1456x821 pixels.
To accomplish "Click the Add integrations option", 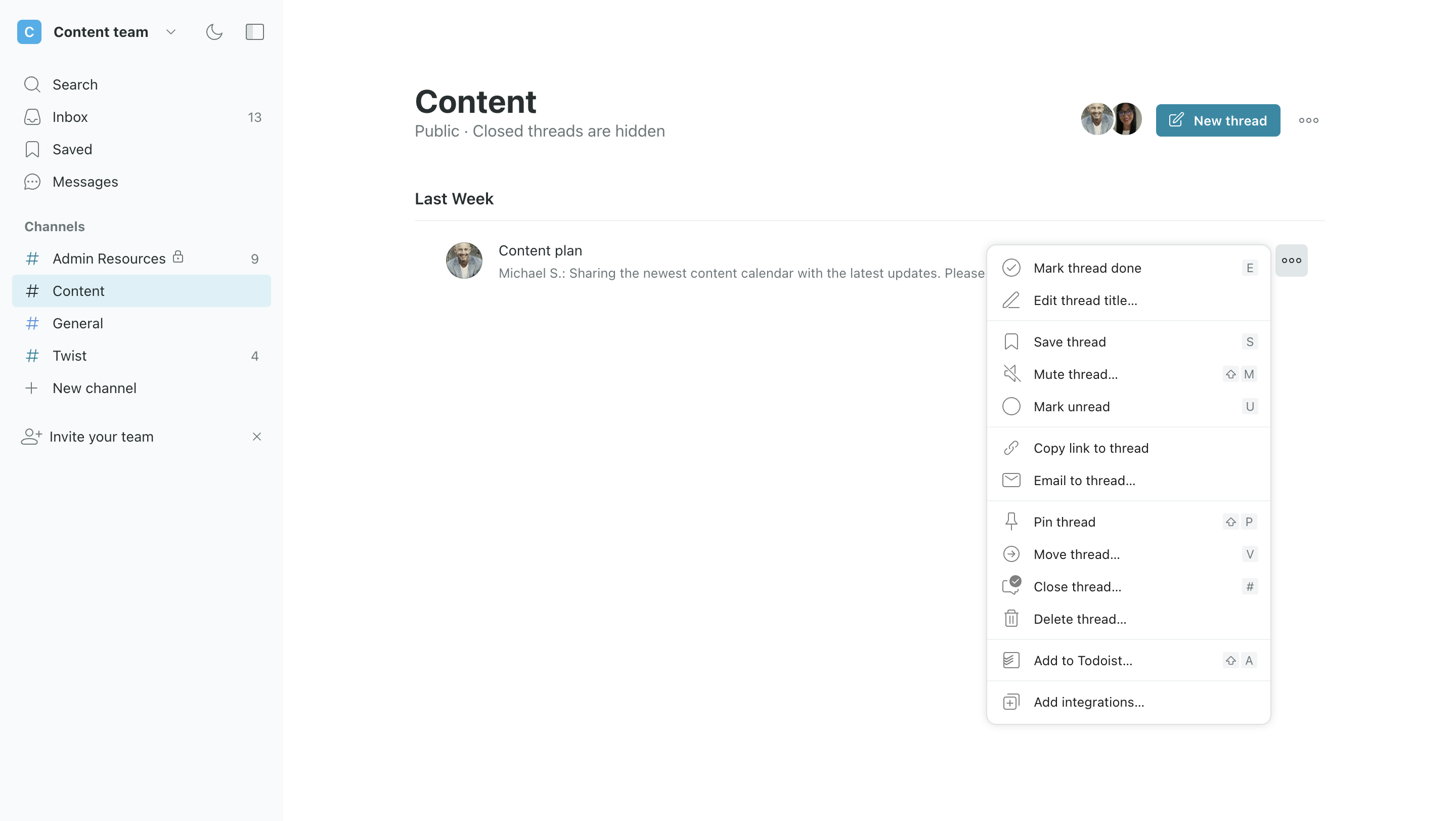I will tap(1089, 701).
